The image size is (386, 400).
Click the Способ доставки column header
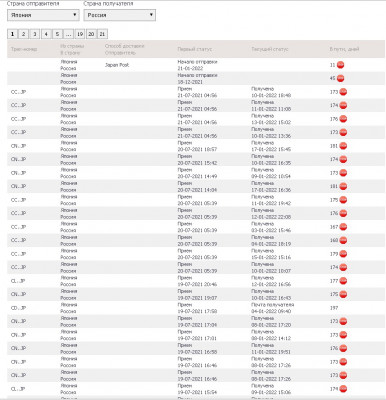(124, 46)
